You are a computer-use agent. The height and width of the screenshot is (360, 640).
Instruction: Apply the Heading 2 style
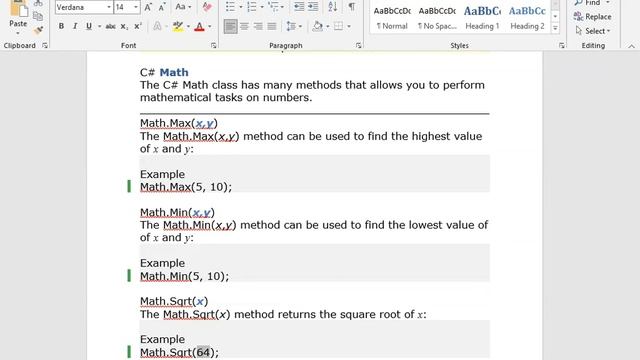(x=527, y=18)
